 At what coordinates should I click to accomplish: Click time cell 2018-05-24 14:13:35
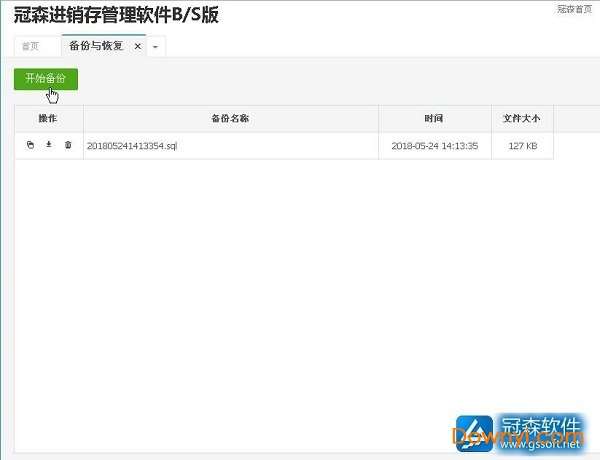(435, 146)
